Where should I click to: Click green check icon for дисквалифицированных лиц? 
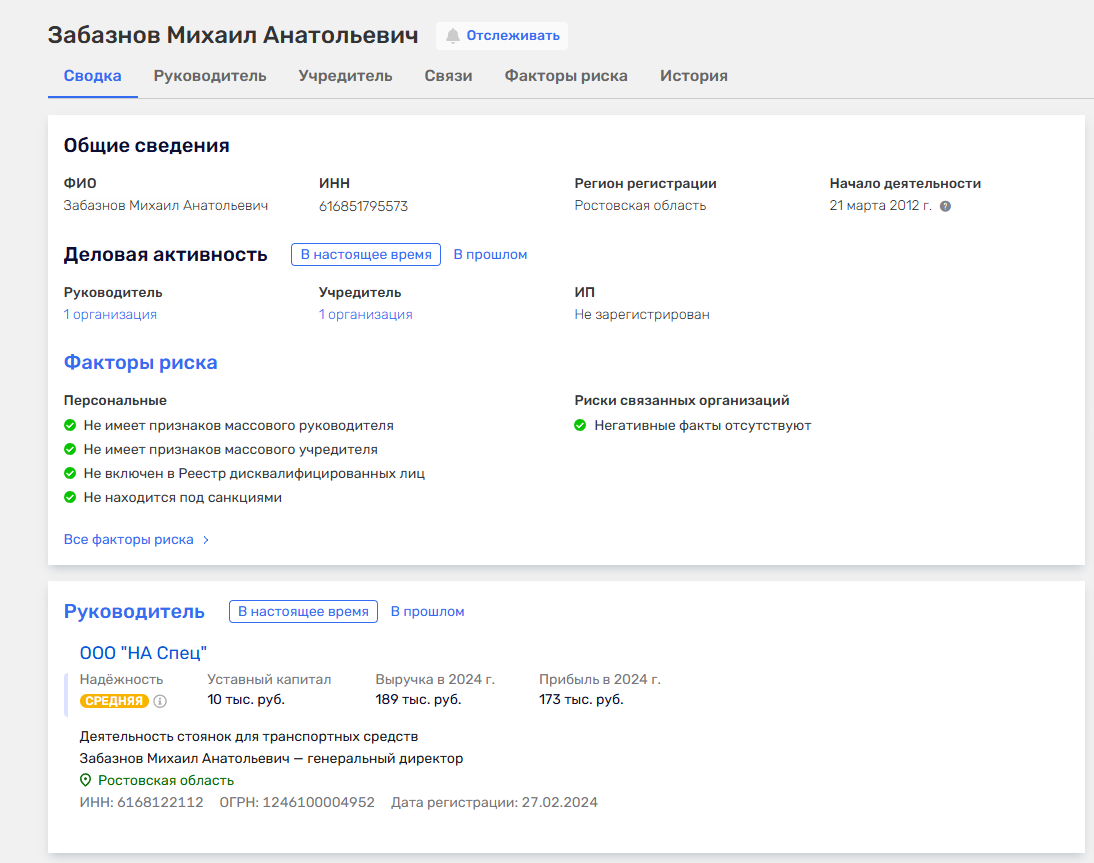coord(70,473)
